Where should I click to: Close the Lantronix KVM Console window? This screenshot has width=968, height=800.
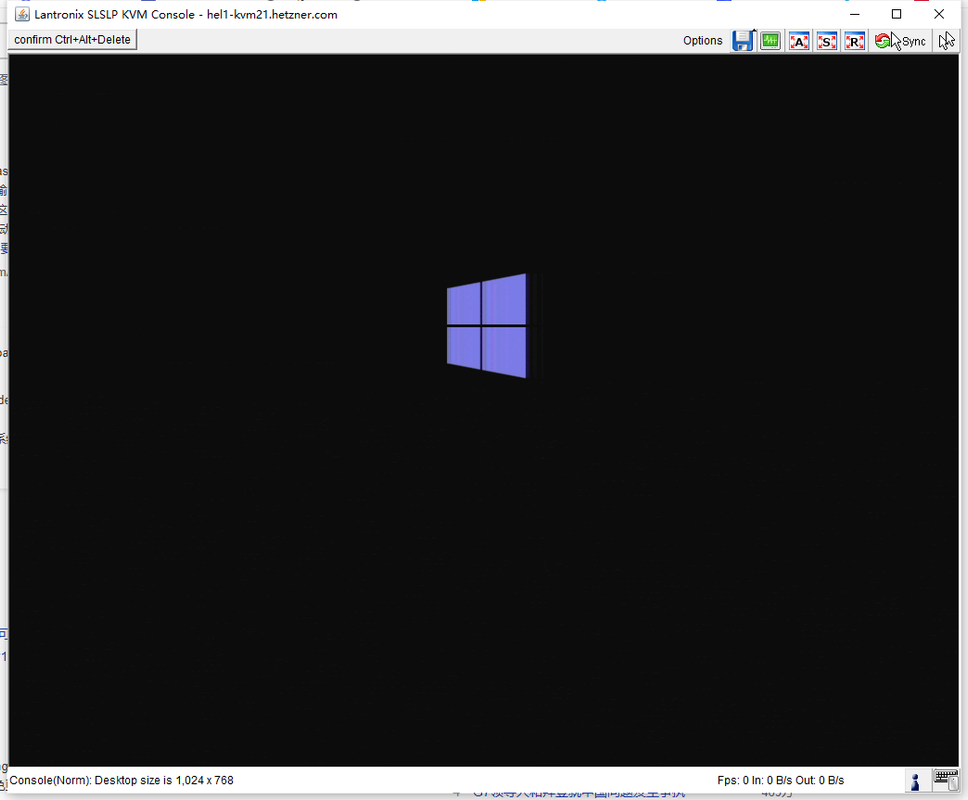(939, 14)
